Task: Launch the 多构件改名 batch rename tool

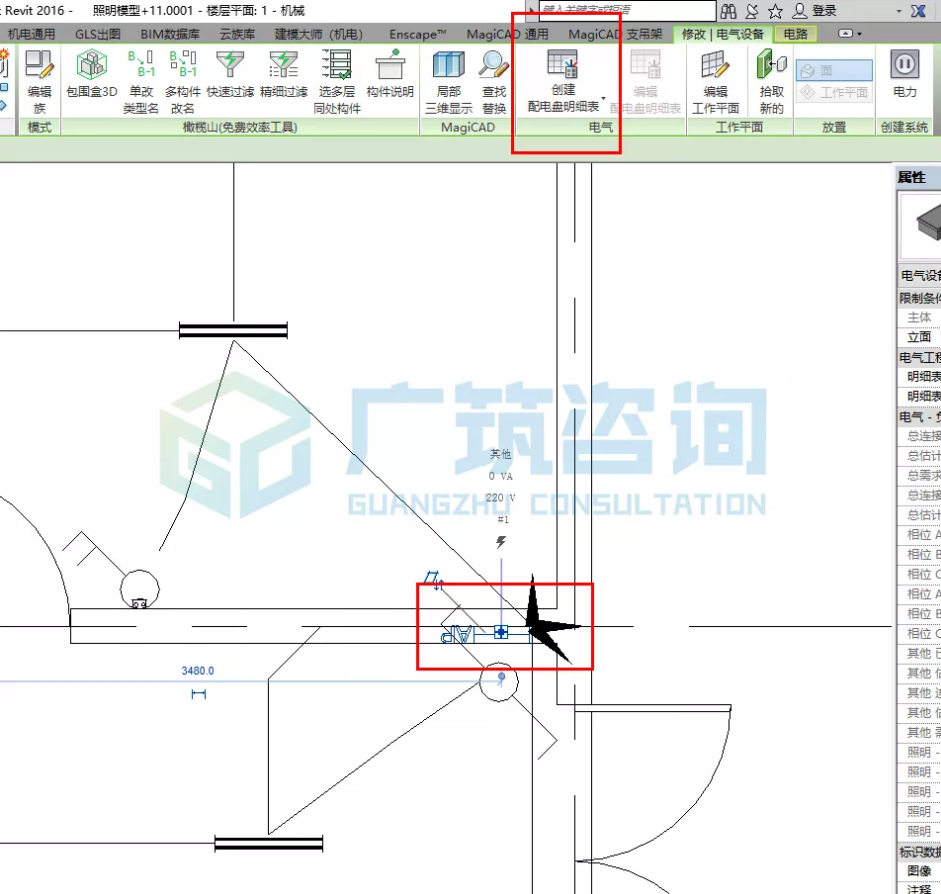Action: click(x=182, y=82)
